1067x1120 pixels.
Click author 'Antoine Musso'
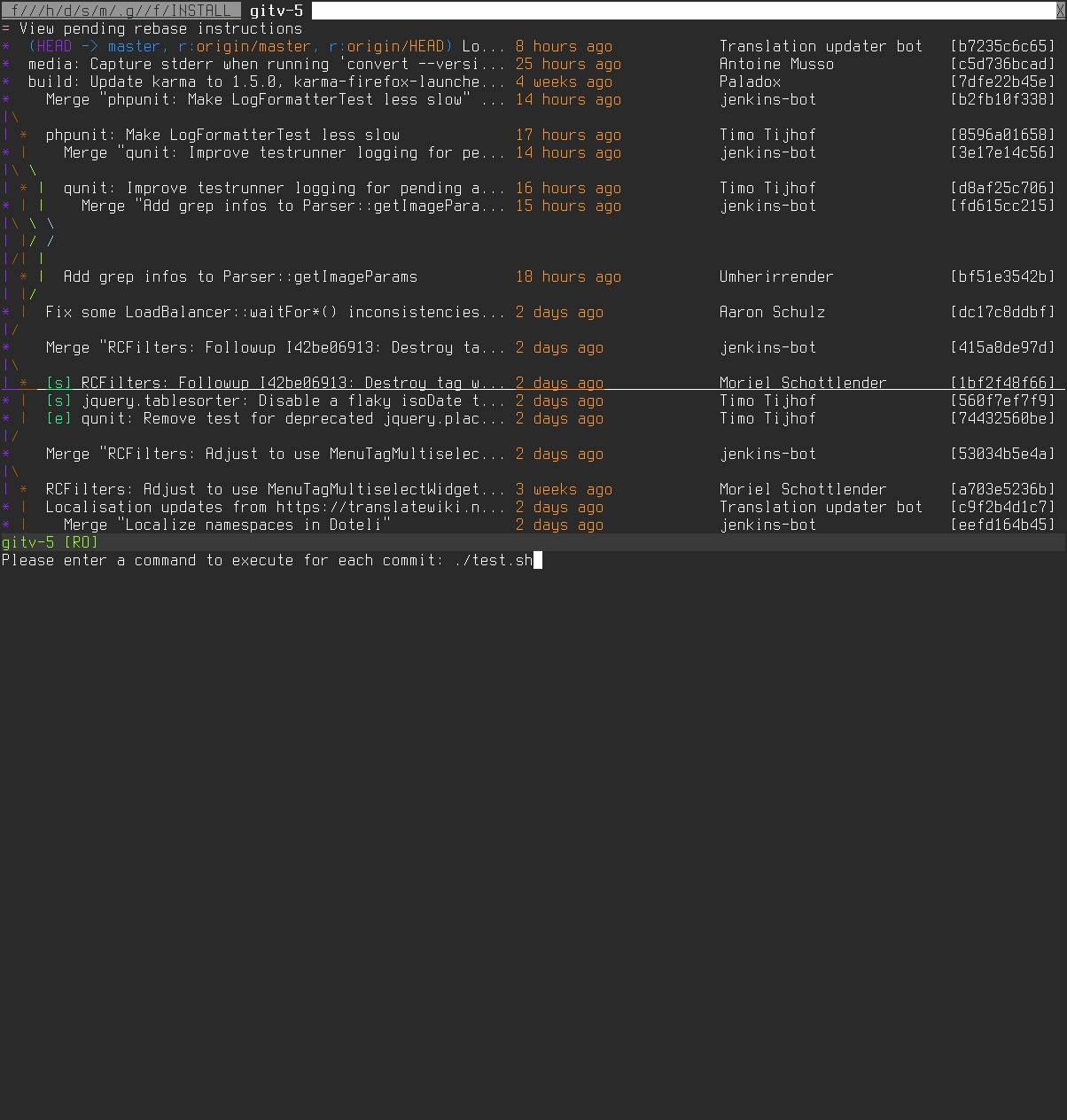pyautogui.click(x=776, y=64)
